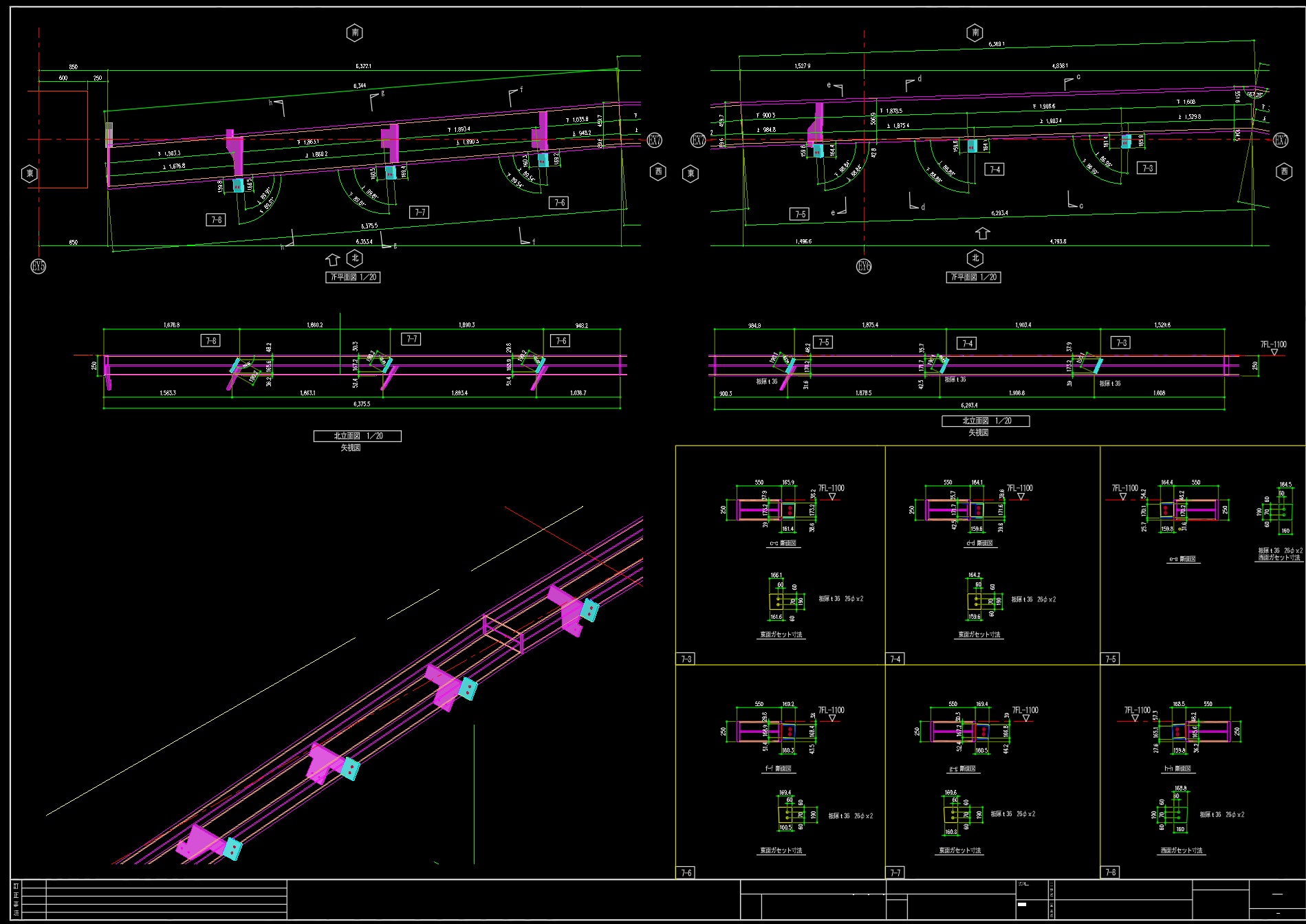Image resolution: width=1306 pixels, height=924 pixels.
Task: Click the 7-6 detail panel corner tag
Action: 686,872
